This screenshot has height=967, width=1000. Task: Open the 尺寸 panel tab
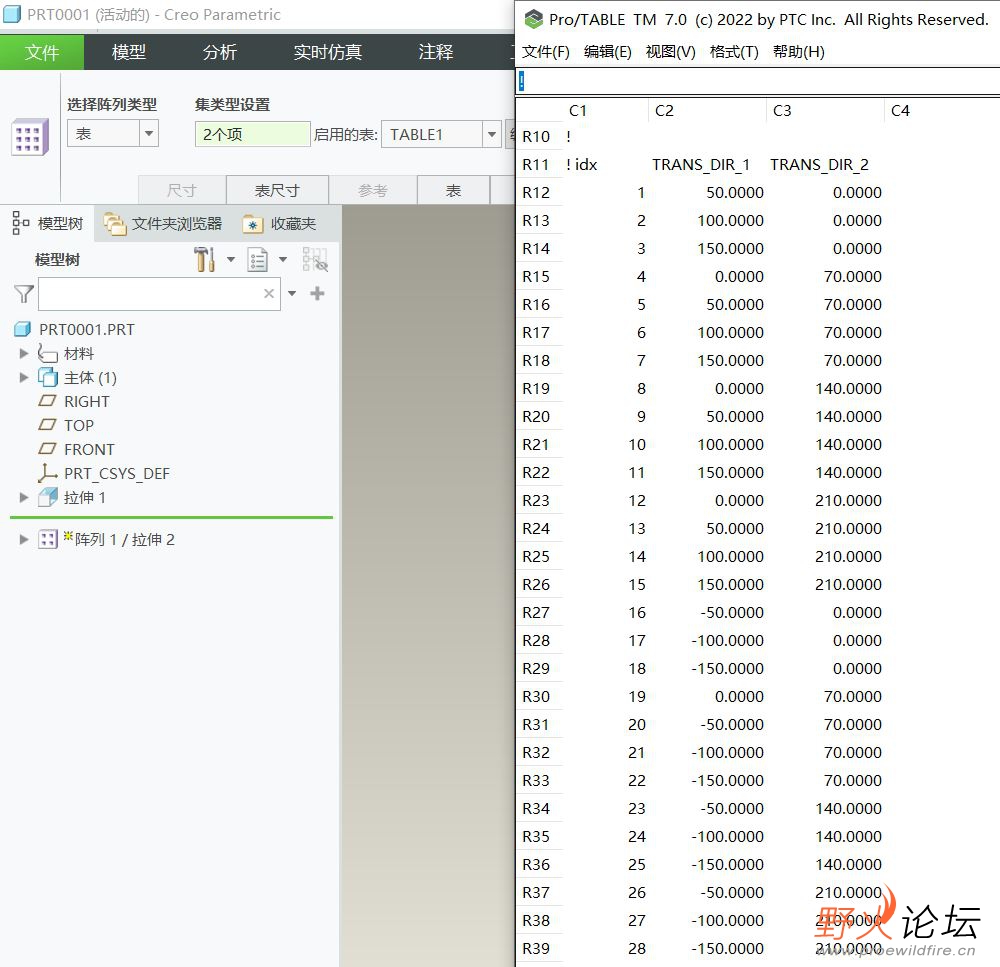point(182,190)
